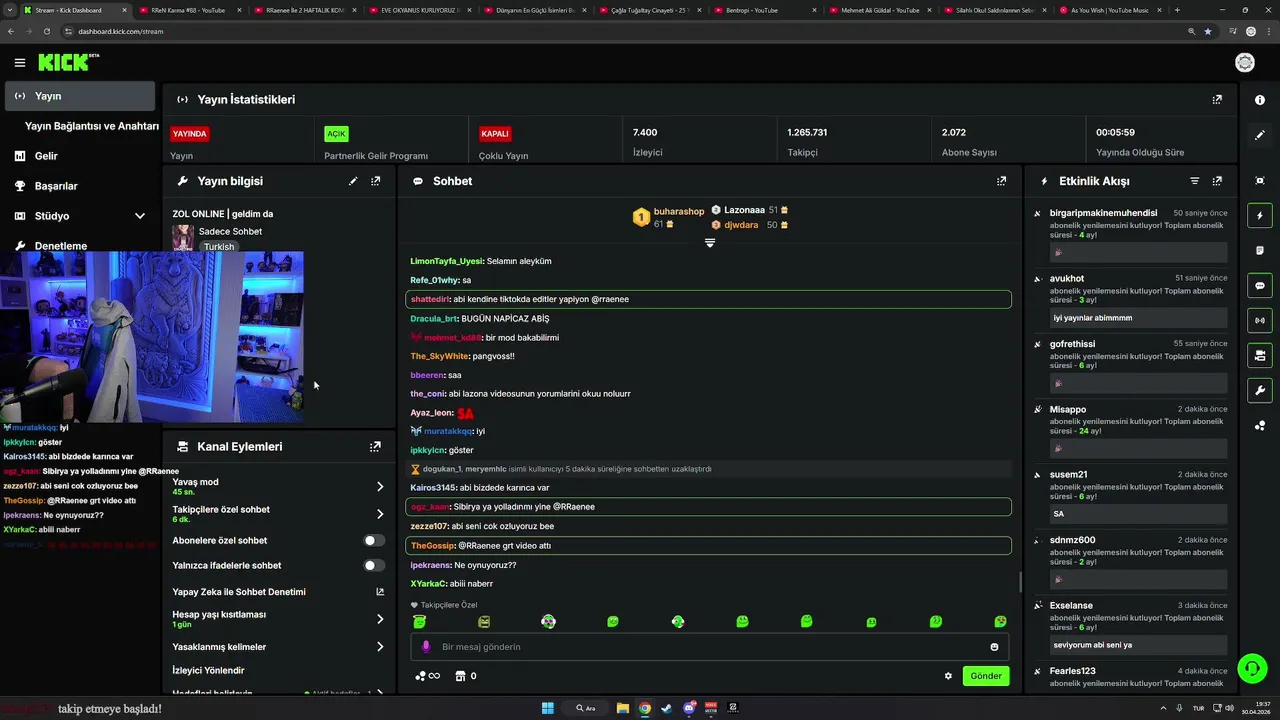Send the message with the Gönder button

[x=986, y=676]
